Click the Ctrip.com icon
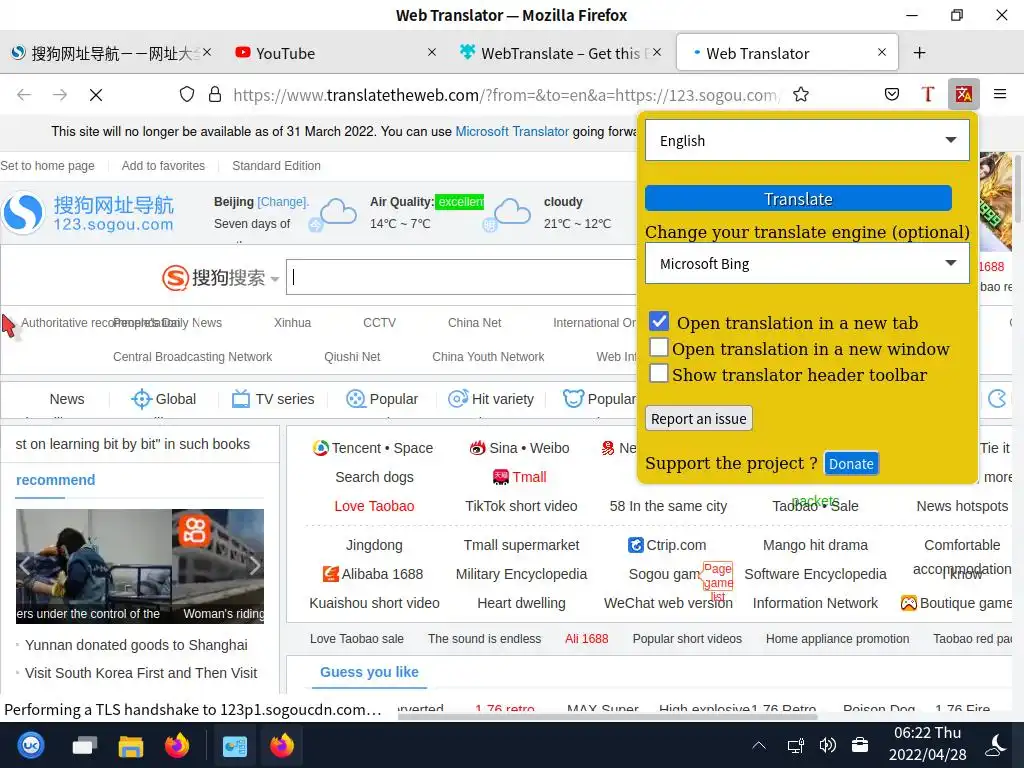 coord(635,545)
